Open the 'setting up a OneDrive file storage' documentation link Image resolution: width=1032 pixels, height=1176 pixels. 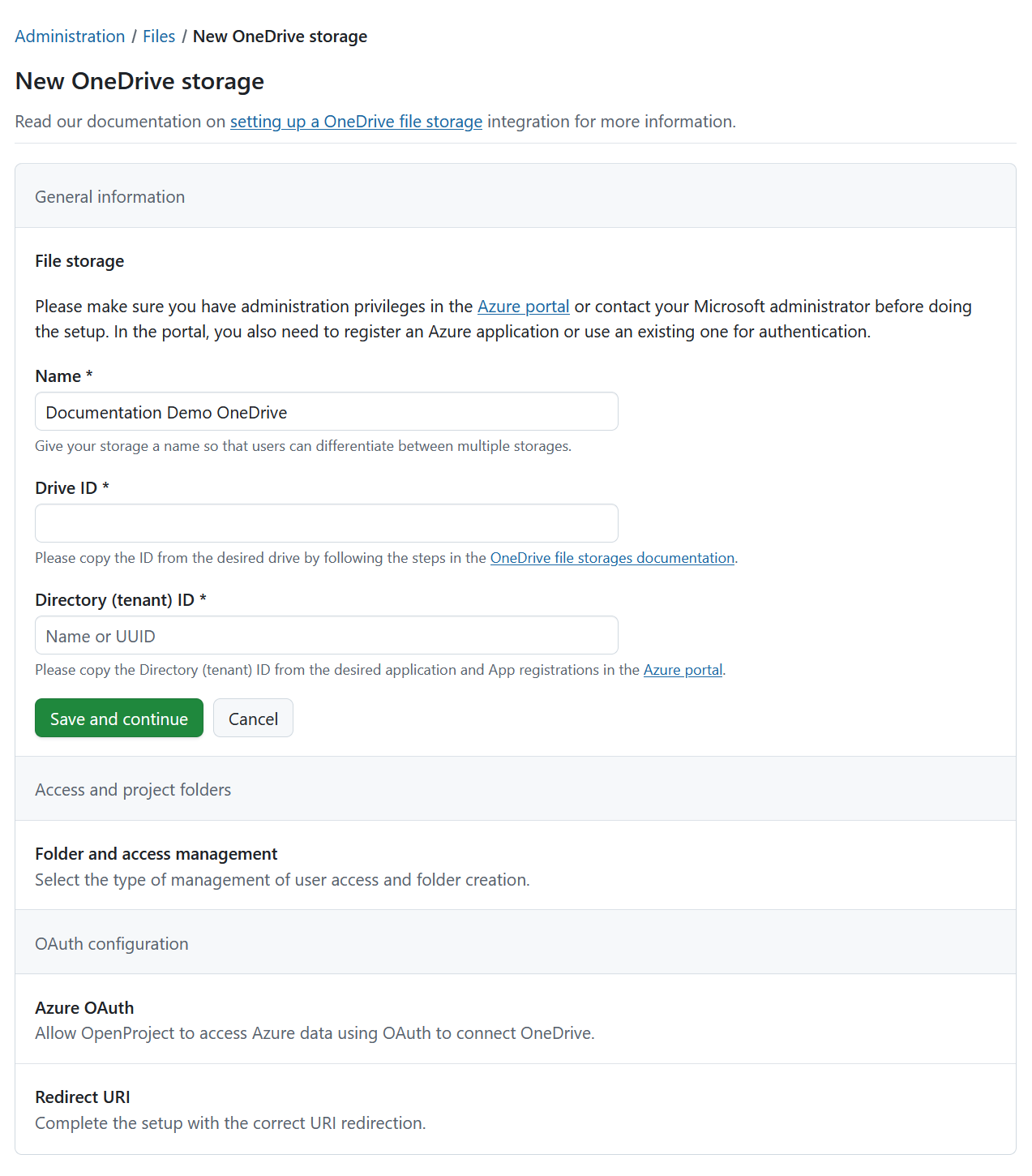pos(356,122)
